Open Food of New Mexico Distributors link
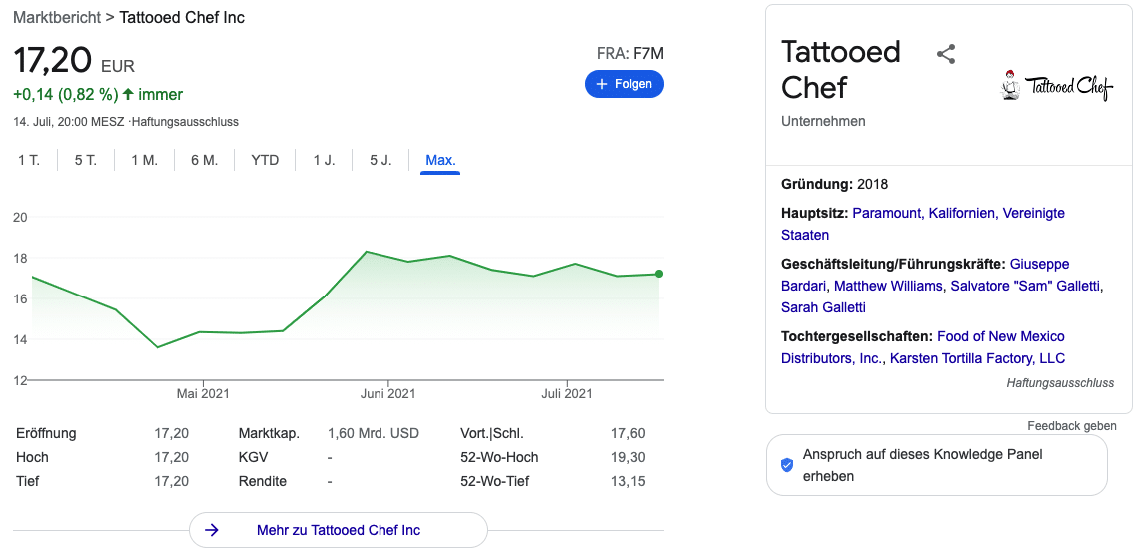Viewport: 1139px width, 556px height. (923, 347)
